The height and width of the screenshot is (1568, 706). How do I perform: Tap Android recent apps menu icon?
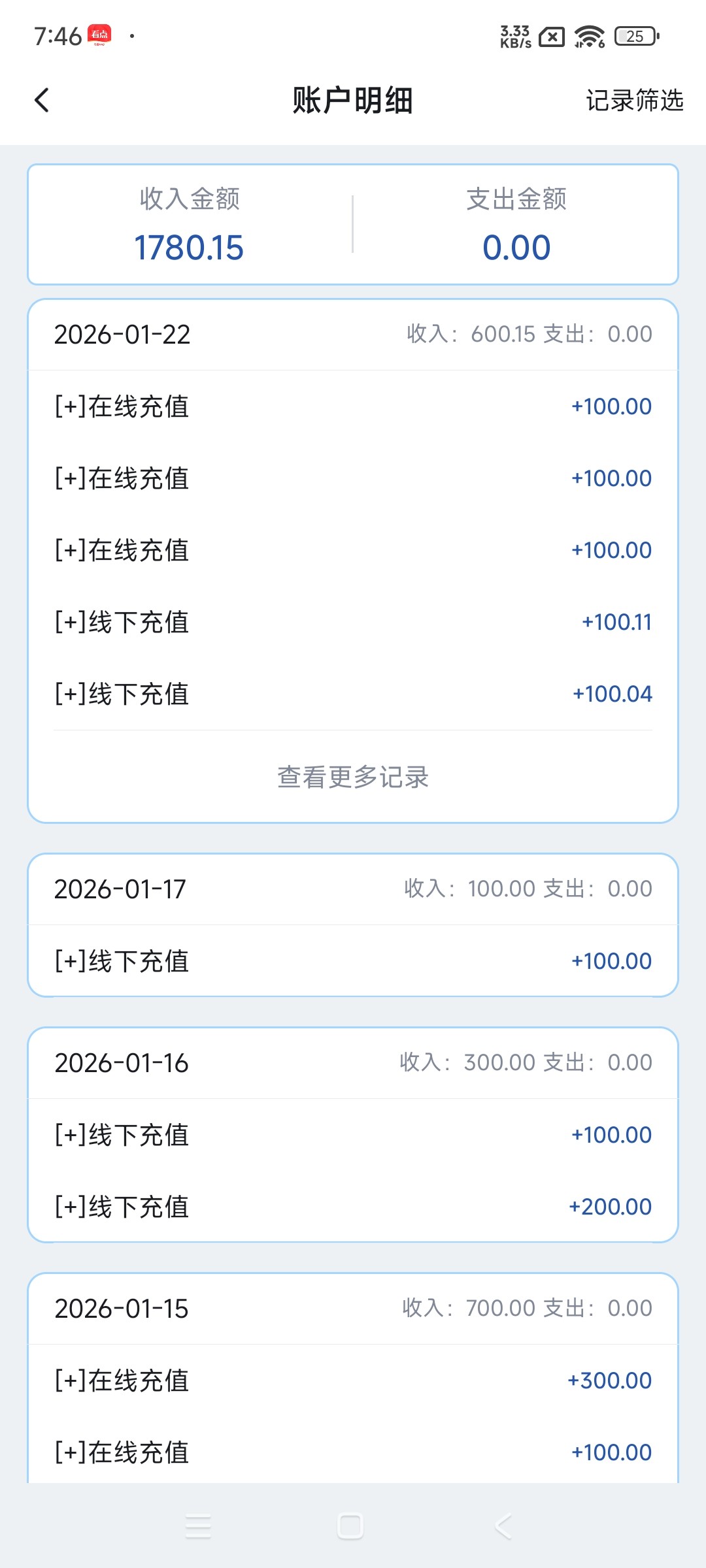[x=198, y=1526]
